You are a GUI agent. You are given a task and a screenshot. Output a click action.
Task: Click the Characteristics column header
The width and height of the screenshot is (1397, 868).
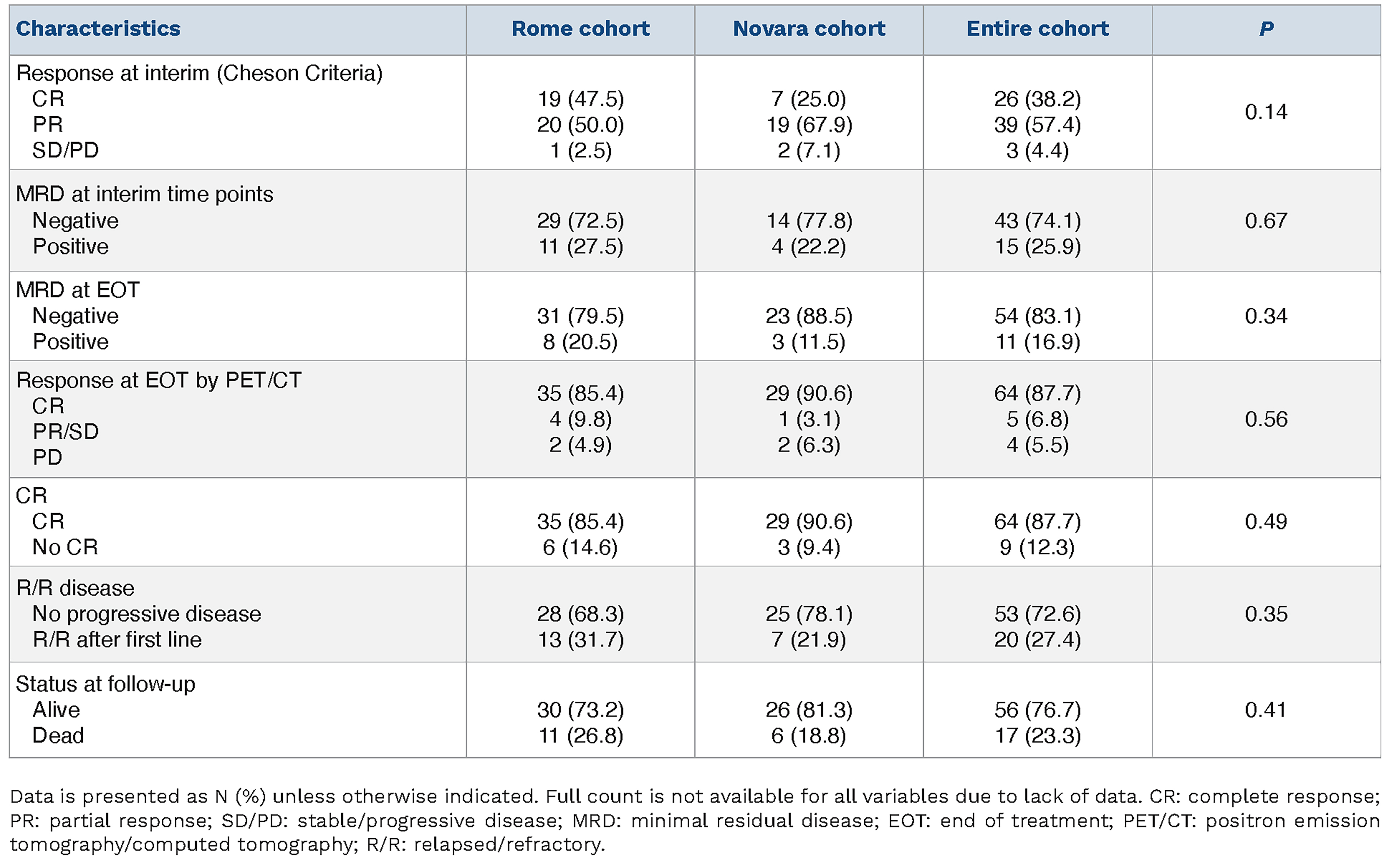(x=97, y=29)
